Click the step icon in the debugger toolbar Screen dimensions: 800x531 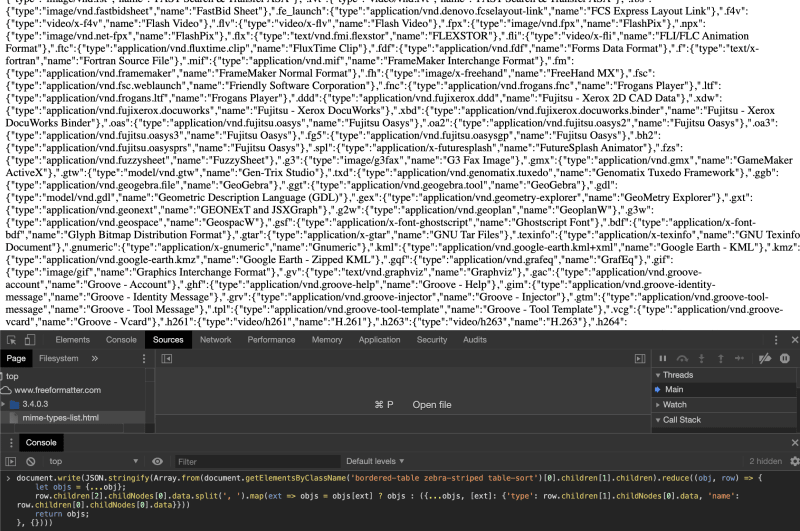[x=739, y=359]
